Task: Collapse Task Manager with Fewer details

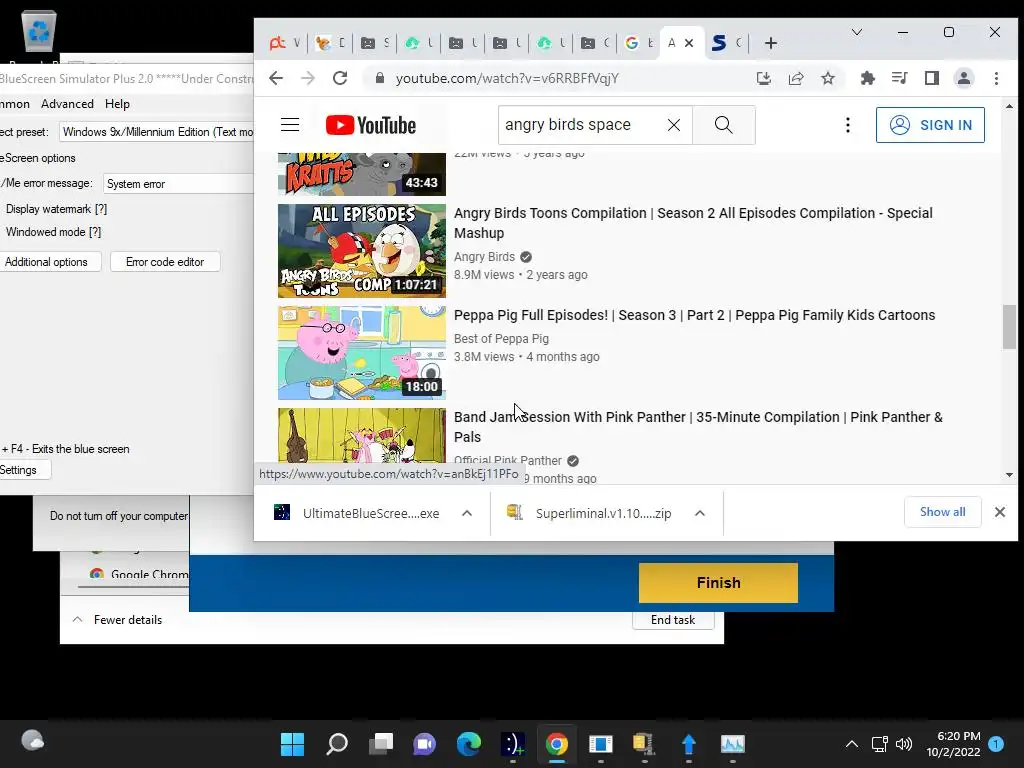Action: 118,620
